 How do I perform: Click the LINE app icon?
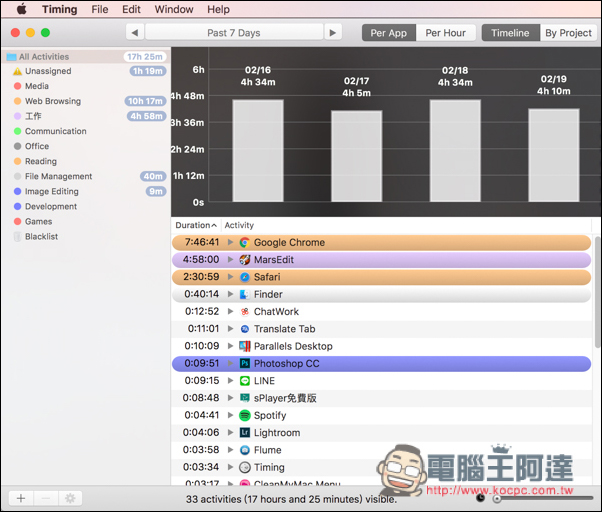coord(244,381)
